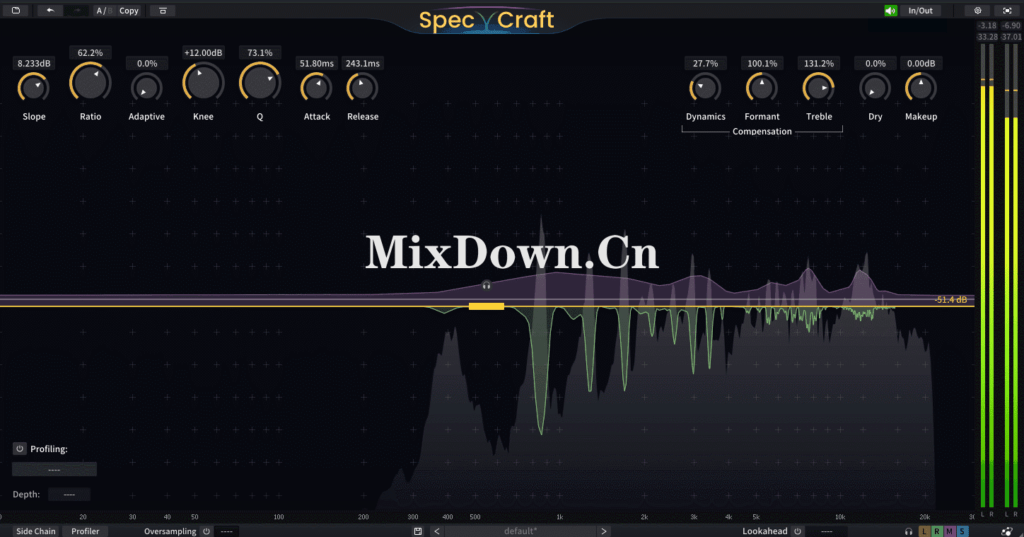The height and width of the screenshot is (537, 1024).
Task: Click the 131.2% Treble value
Action: click(818, 63)
